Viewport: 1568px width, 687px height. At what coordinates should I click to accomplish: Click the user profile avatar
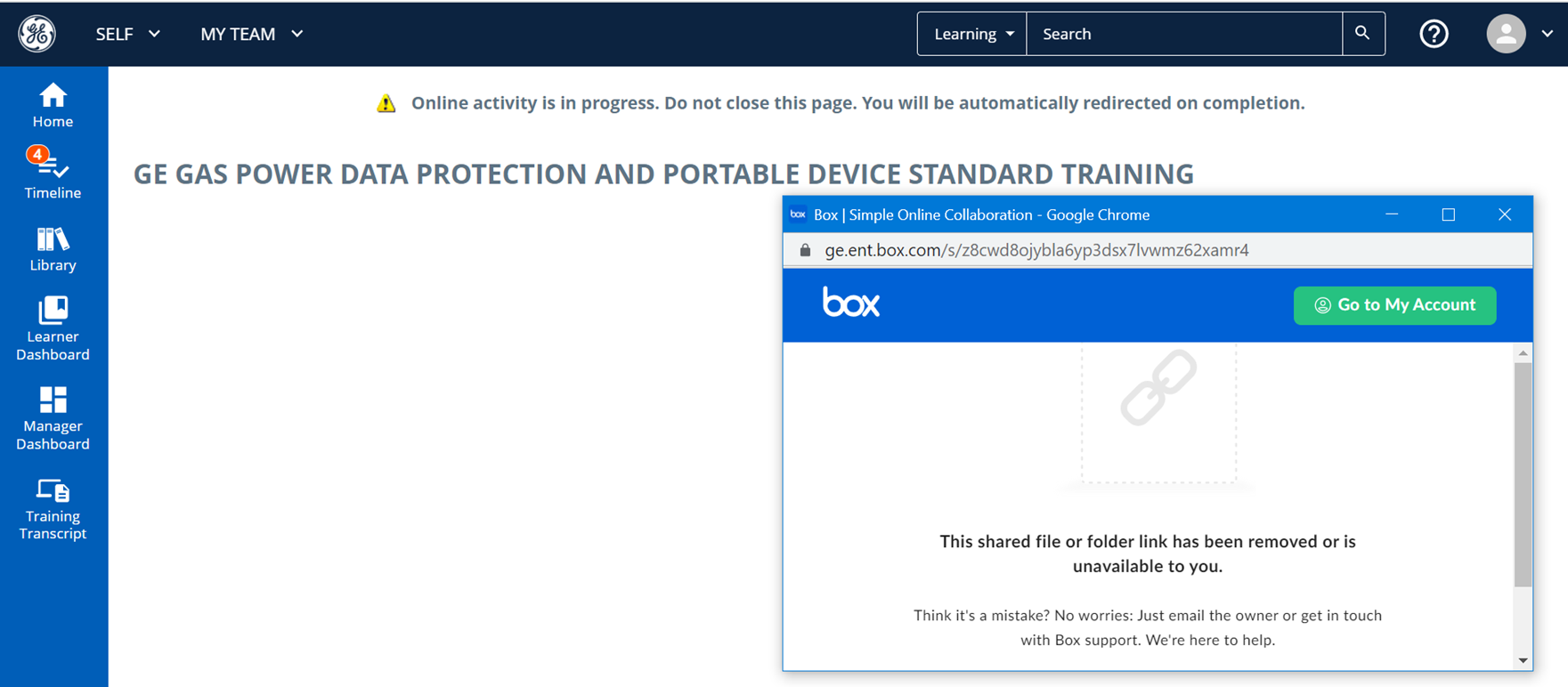1506,34
